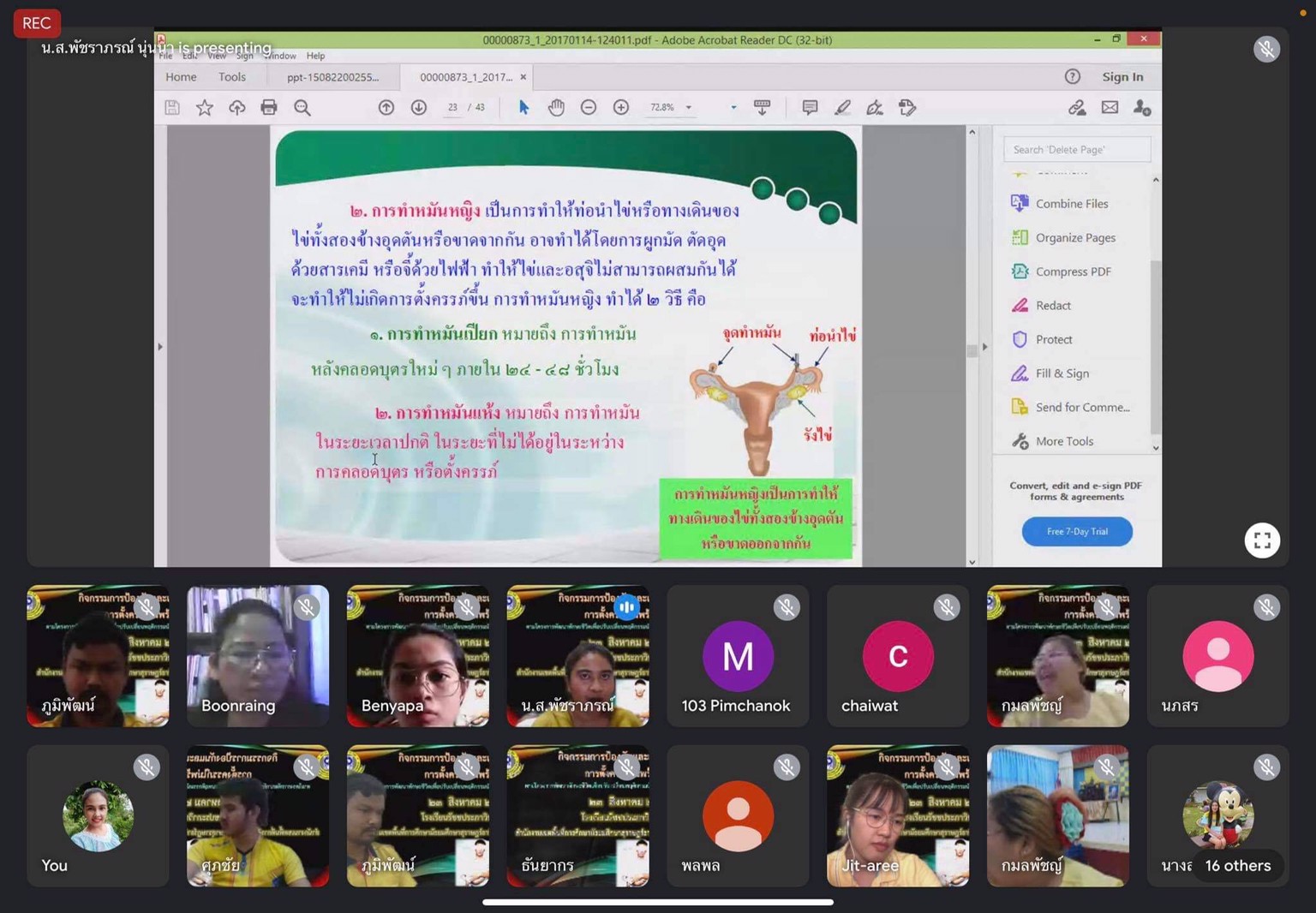1316x913 pixels.
Task: Open the Help menu
Action: [315, 56]
